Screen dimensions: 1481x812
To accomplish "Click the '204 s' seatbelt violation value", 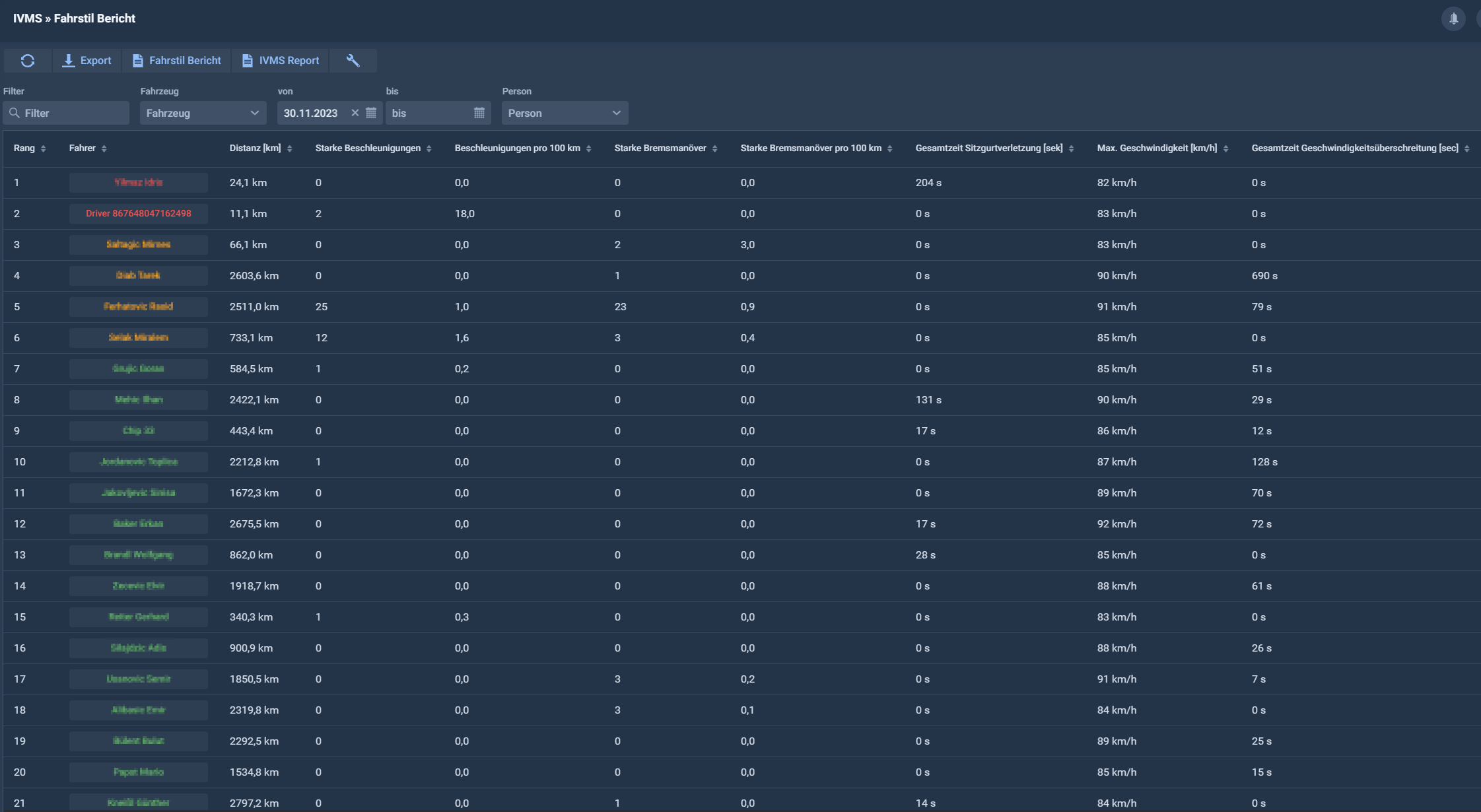I will [x=928, y=182].
